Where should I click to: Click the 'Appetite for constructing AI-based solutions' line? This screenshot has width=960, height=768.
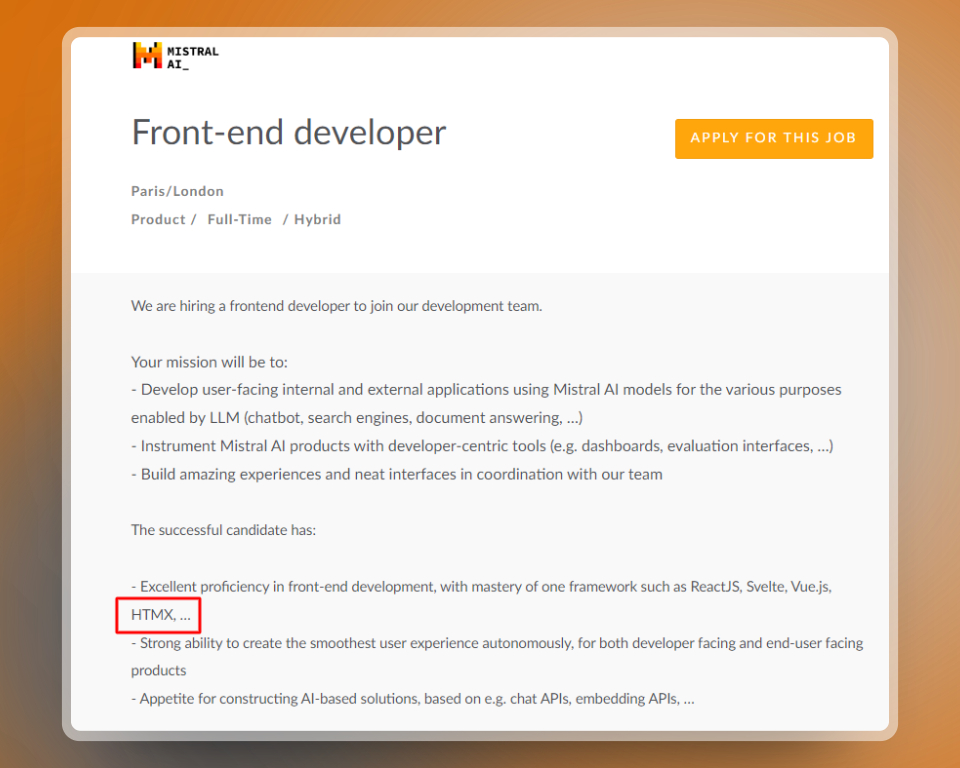pos(413,699)
